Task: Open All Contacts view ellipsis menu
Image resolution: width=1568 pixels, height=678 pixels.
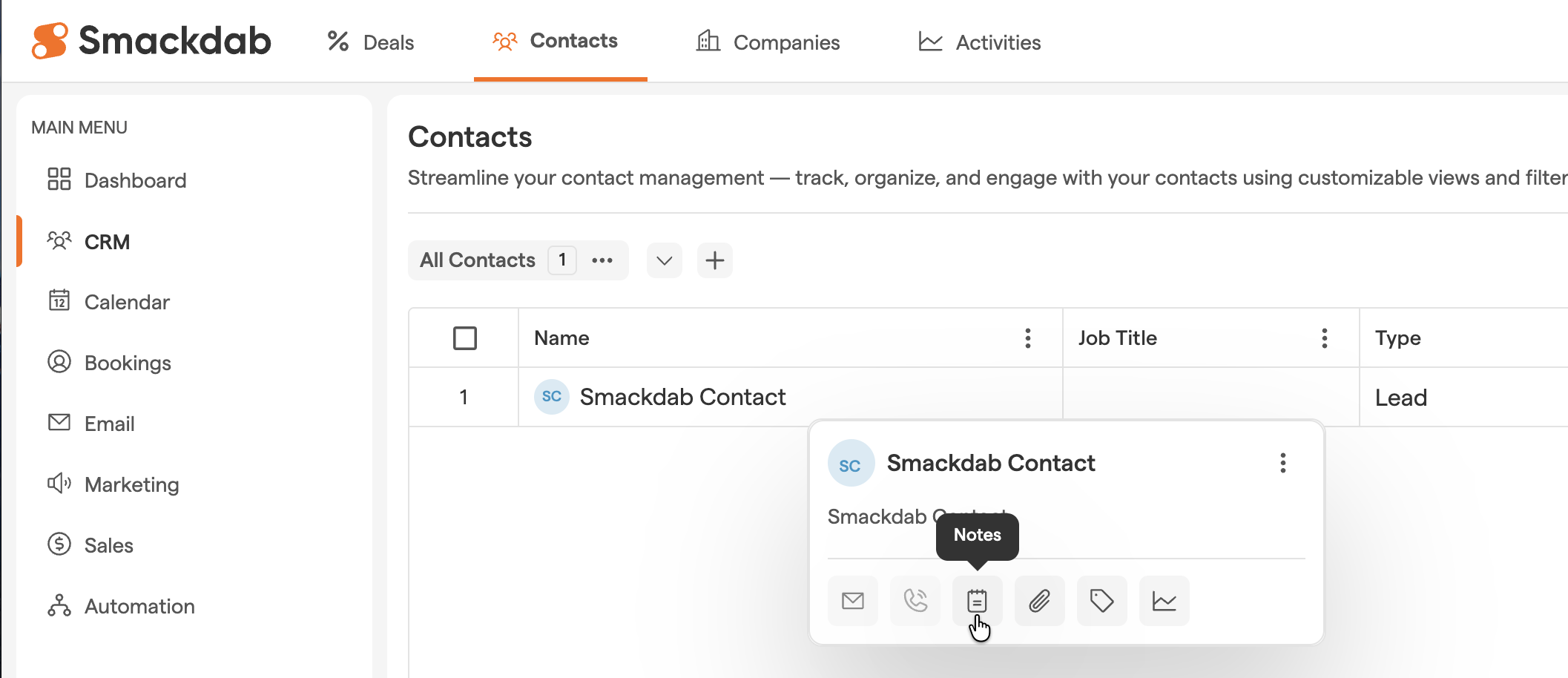Action: tap(602, 260)
